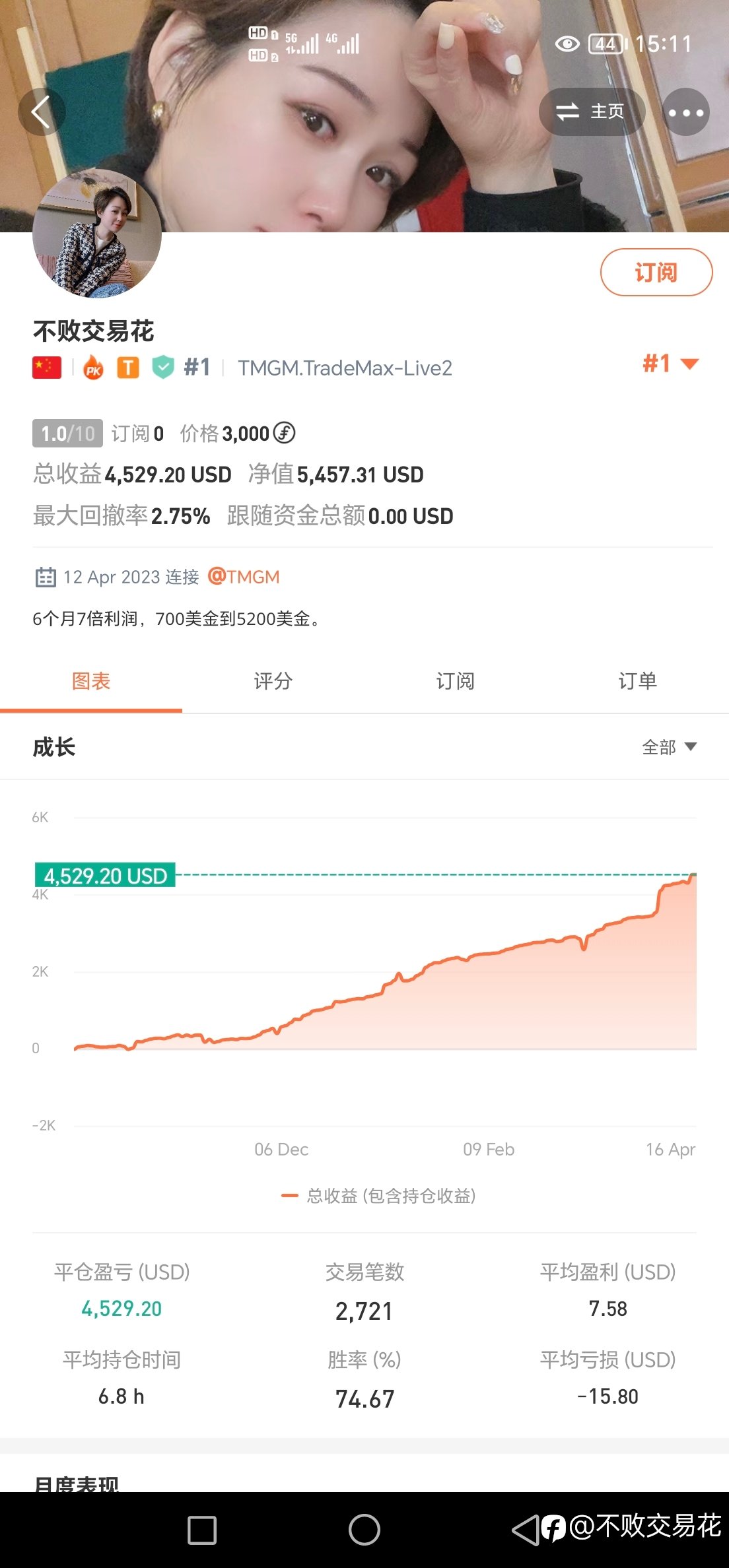
Task: Tap the China flag icon
Action: coord(47,368)
